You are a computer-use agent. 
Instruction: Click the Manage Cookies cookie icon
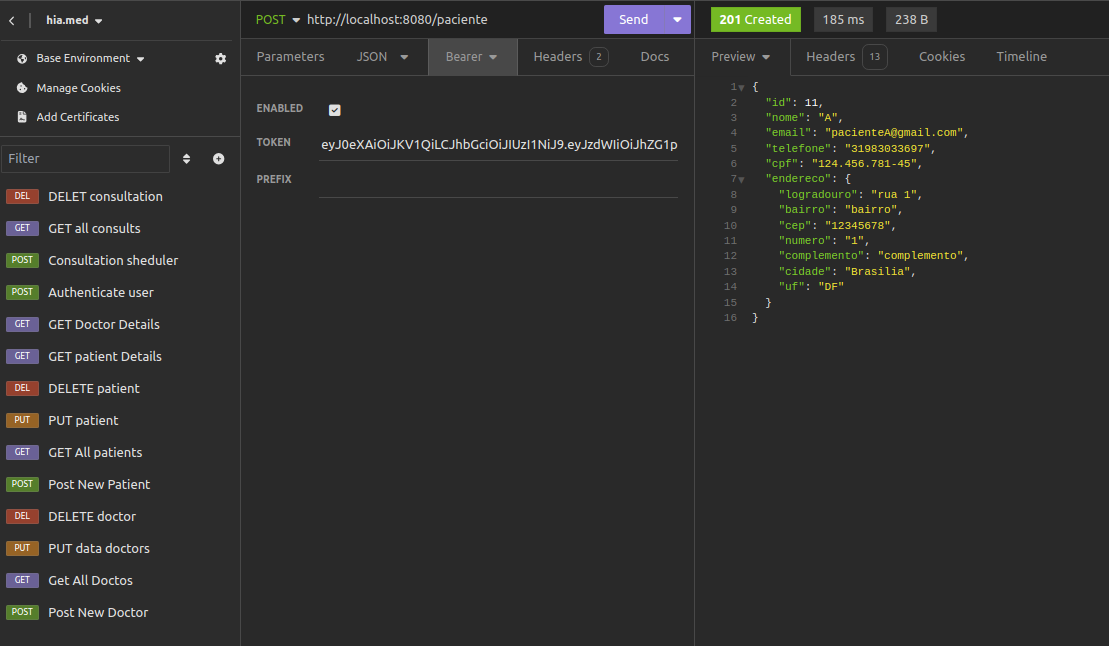[22, 88]
